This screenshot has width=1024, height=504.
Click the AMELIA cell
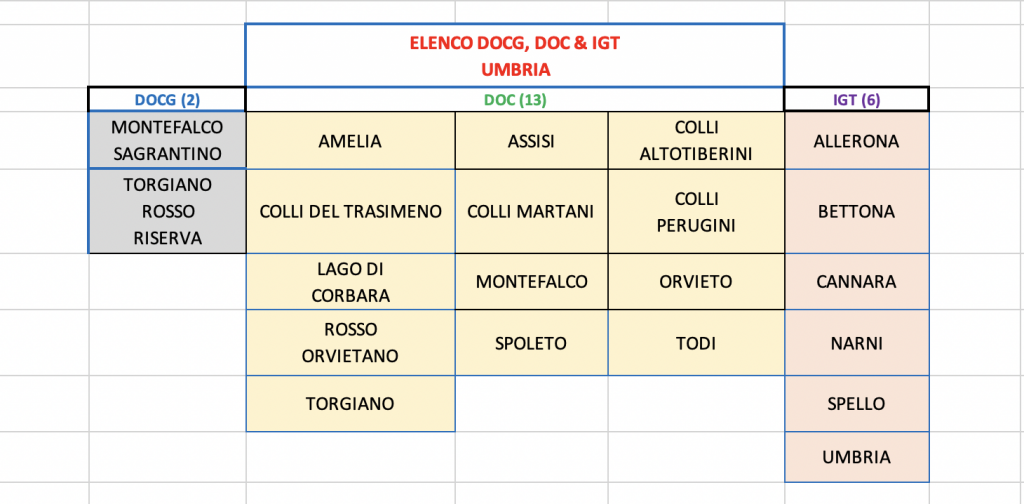coord(351,140)
